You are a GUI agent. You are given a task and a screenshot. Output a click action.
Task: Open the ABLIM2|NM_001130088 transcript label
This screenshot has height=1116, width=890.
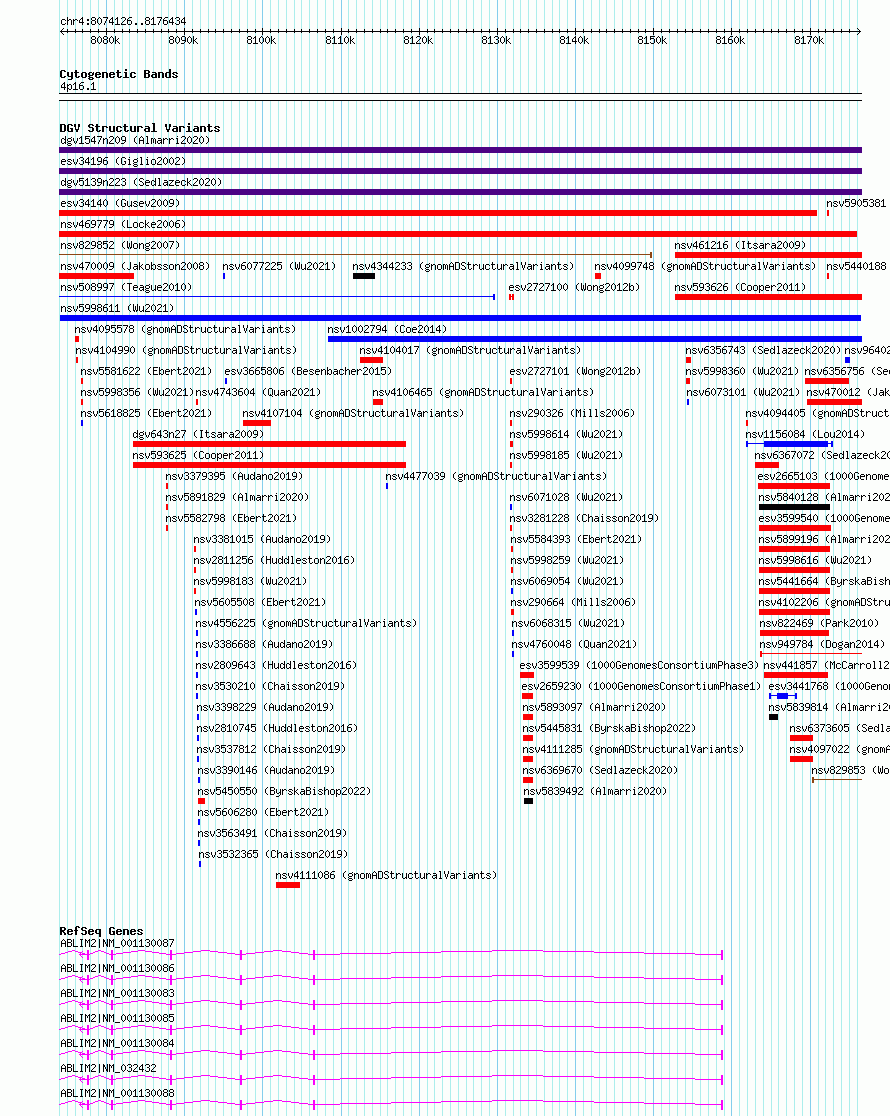point(117,1093)
